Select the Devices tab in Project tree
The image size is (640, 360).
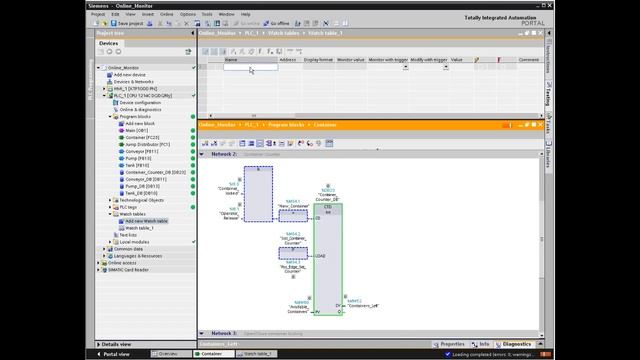(109, 43)
